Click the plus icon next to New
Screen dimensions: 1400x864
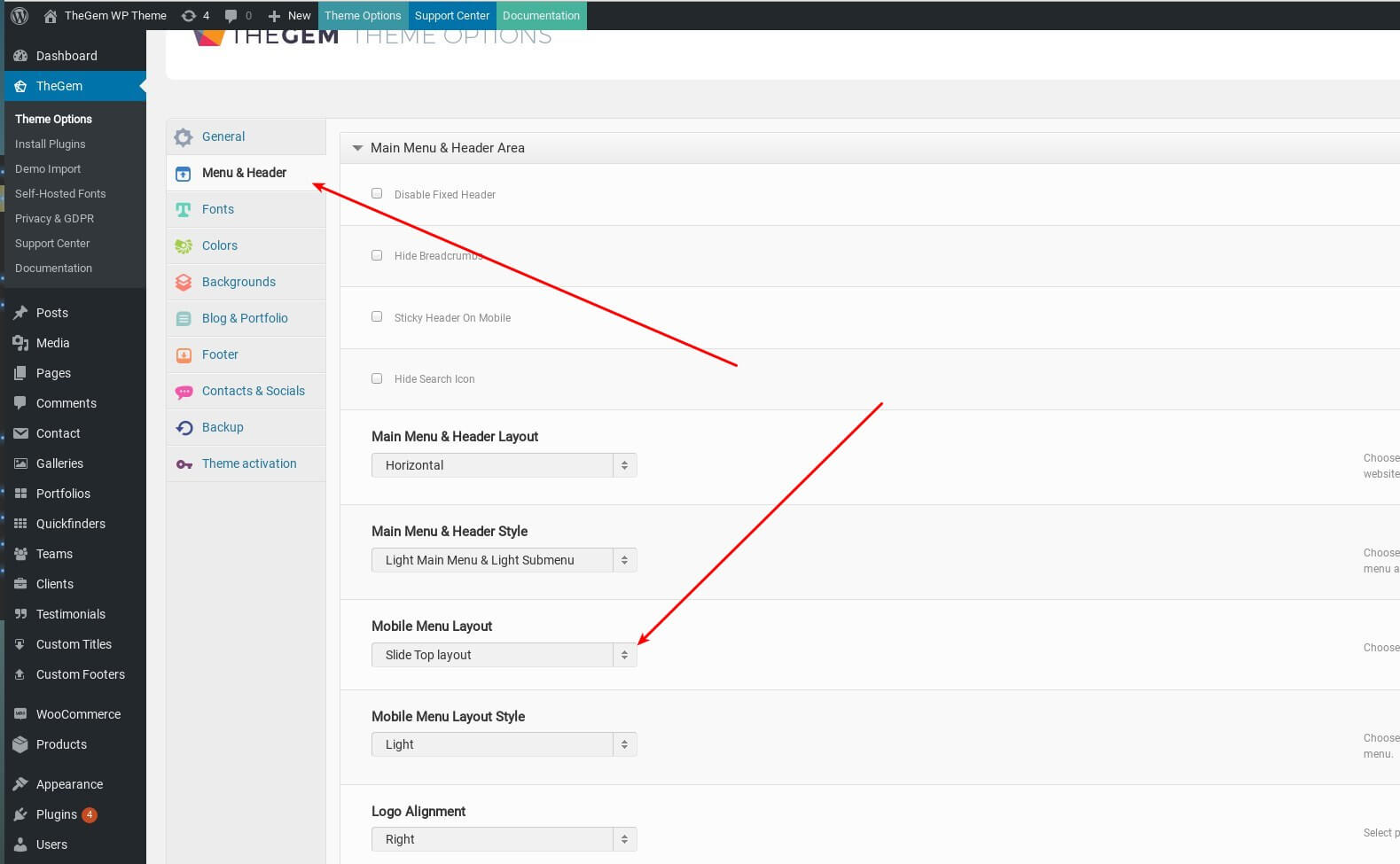(274, 16)
